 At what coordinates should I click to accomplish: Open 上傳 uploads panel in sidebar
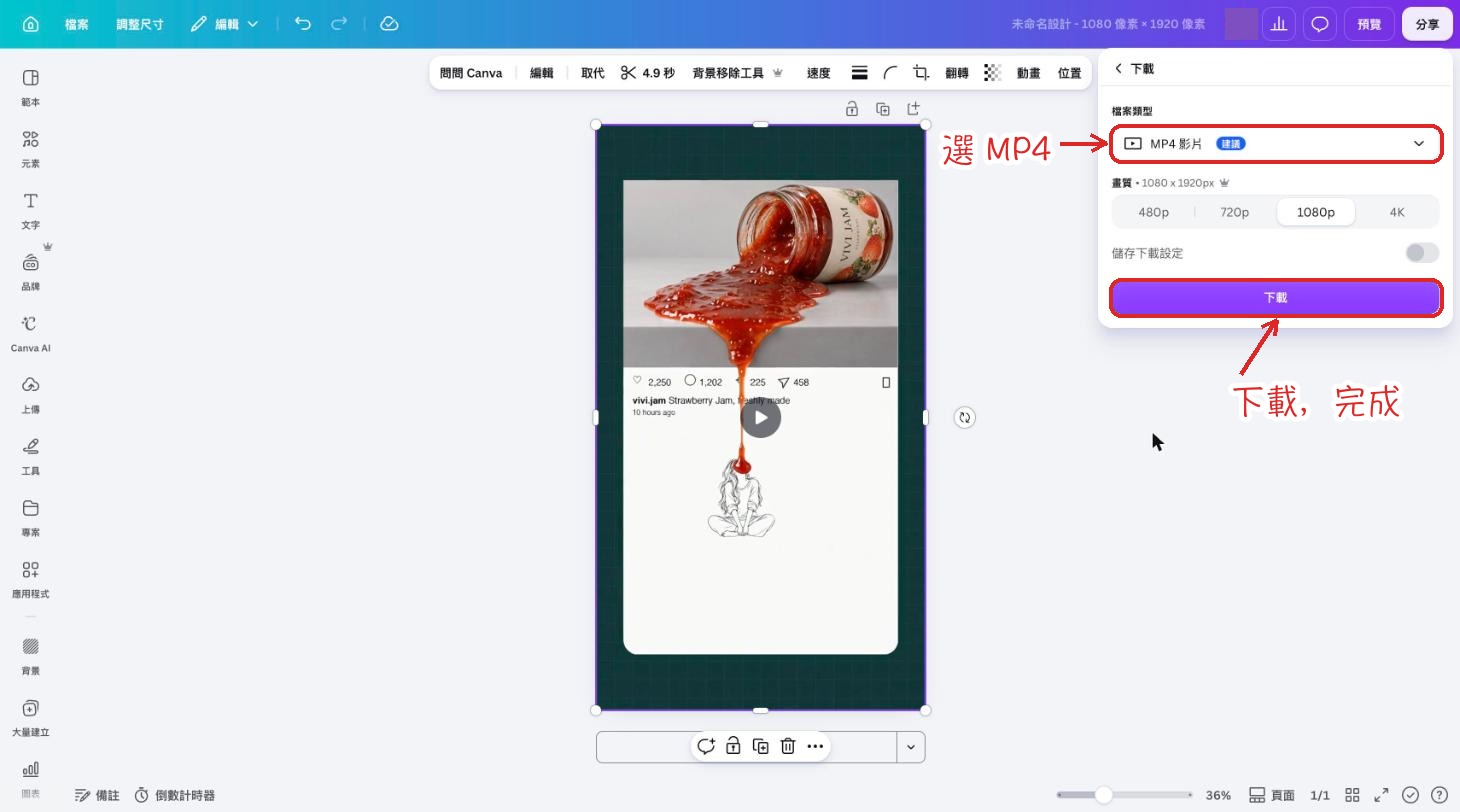coord(31,394)
